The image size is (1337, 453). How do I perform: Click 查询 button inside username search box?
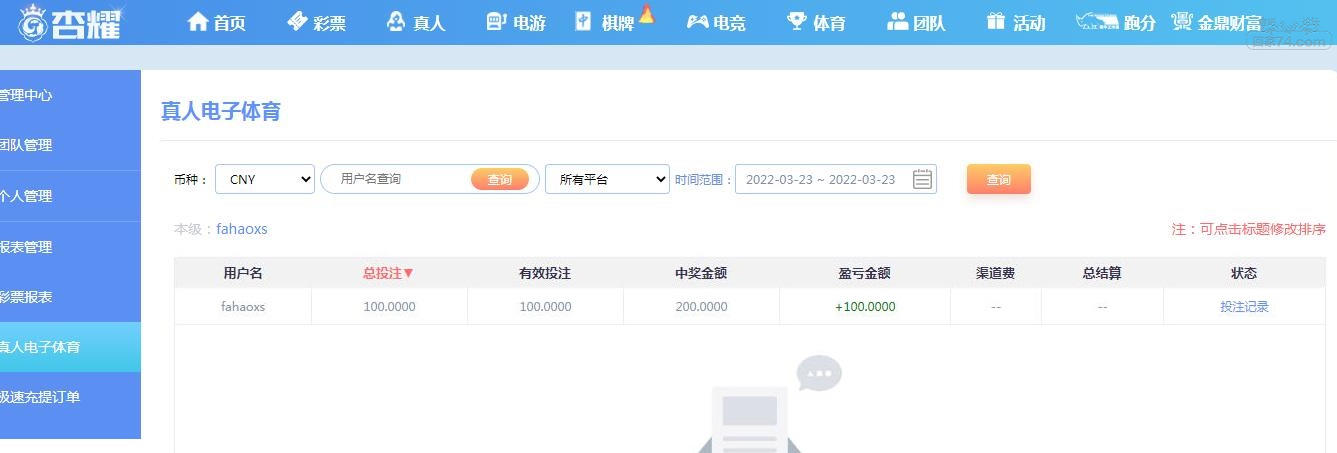500,179
